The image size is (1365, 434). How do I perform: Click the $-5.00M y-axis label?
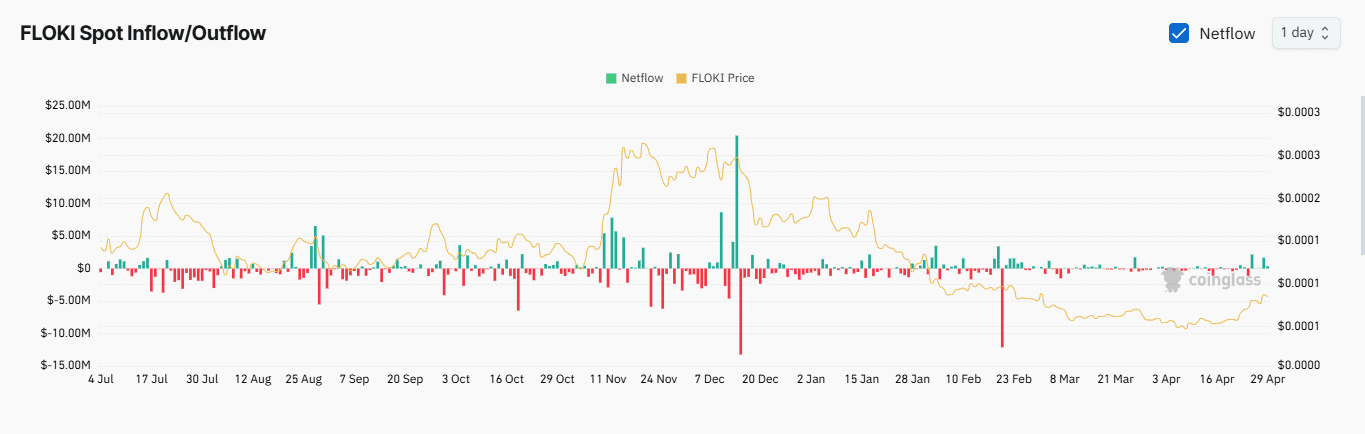click(68, 300)
